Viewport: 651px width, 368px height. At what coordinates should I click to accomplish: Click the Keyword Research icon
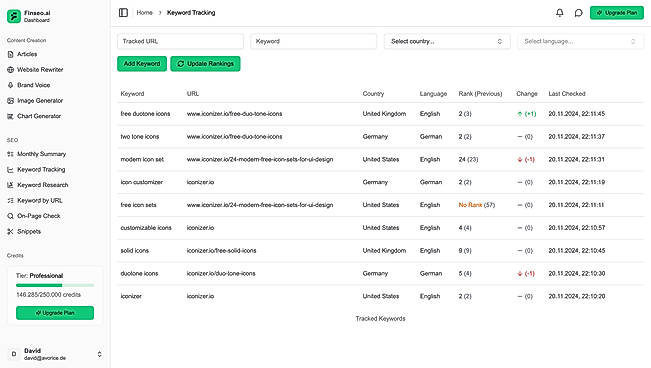(x=10, y=185)
